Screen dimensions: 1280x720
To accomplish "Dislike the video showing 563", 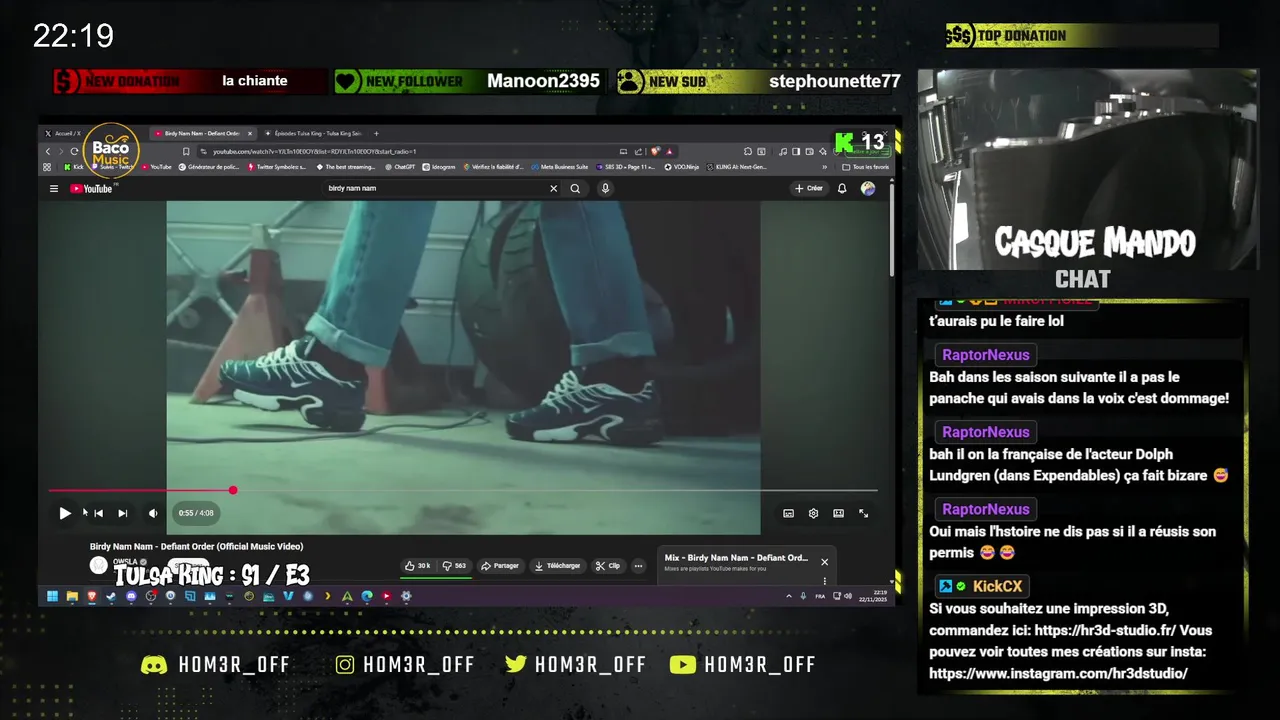I will (454, 566).
